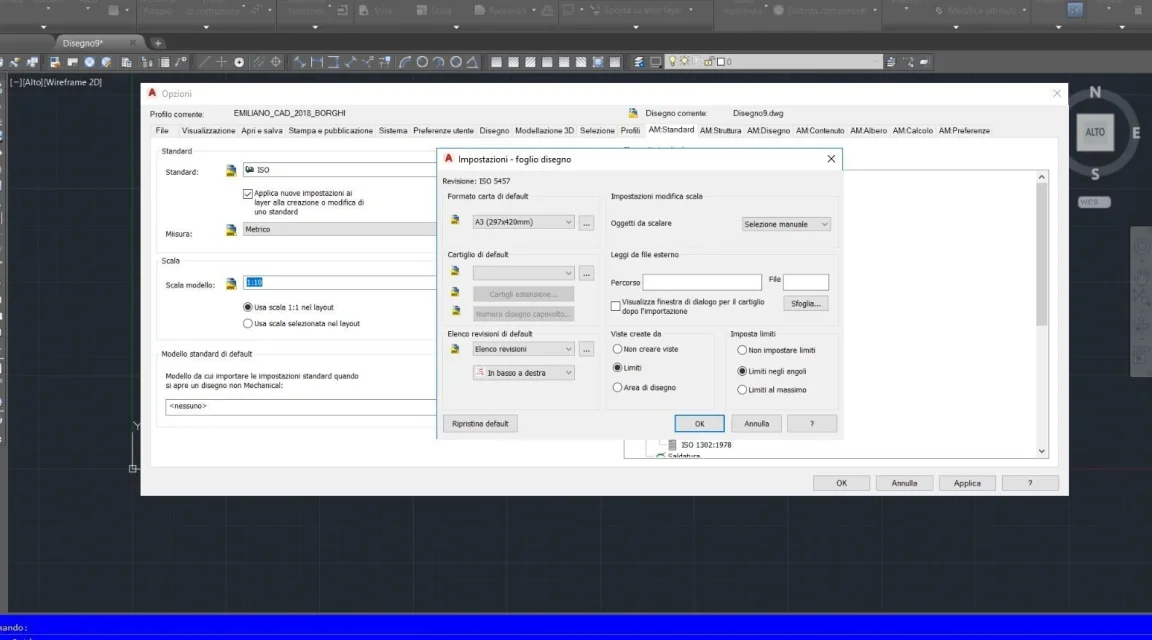Select 'Usa scala 1:1 nel layout' radio button
This screenshot has width=1152, height=640.
[x=248, y=307]
